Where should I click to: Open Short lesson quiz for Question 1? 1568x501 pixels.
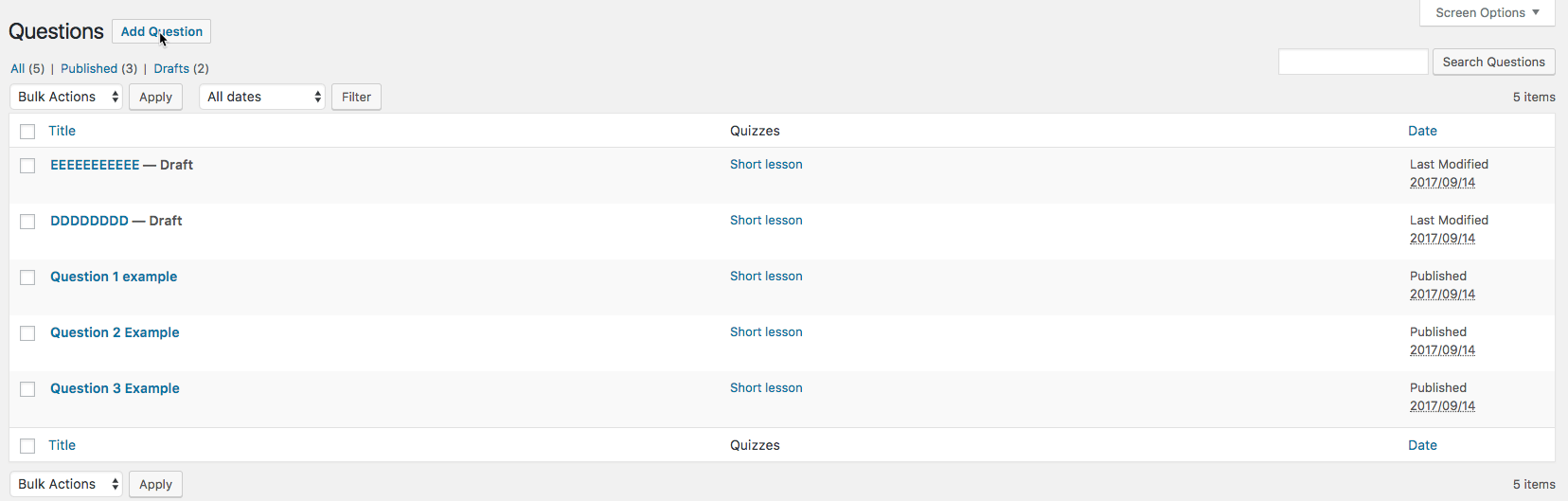pos(766,276)
